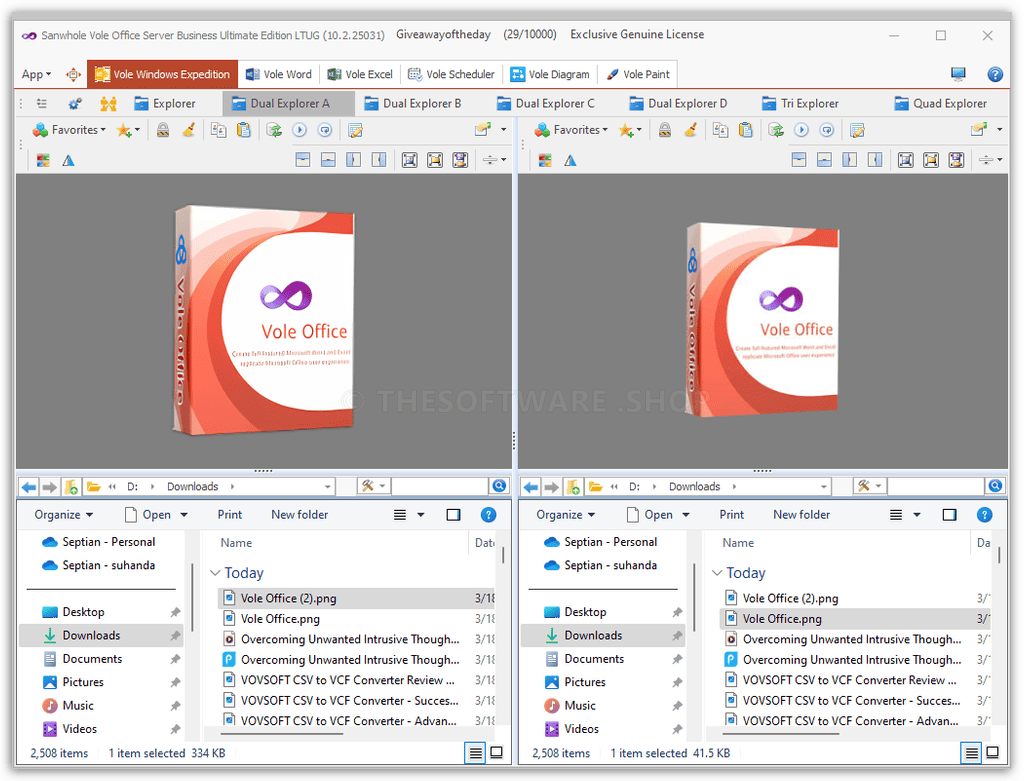This screenshot has width=1024, height=781.
Task: Click left preview of Vole Office box
Action: click(263, 321)
